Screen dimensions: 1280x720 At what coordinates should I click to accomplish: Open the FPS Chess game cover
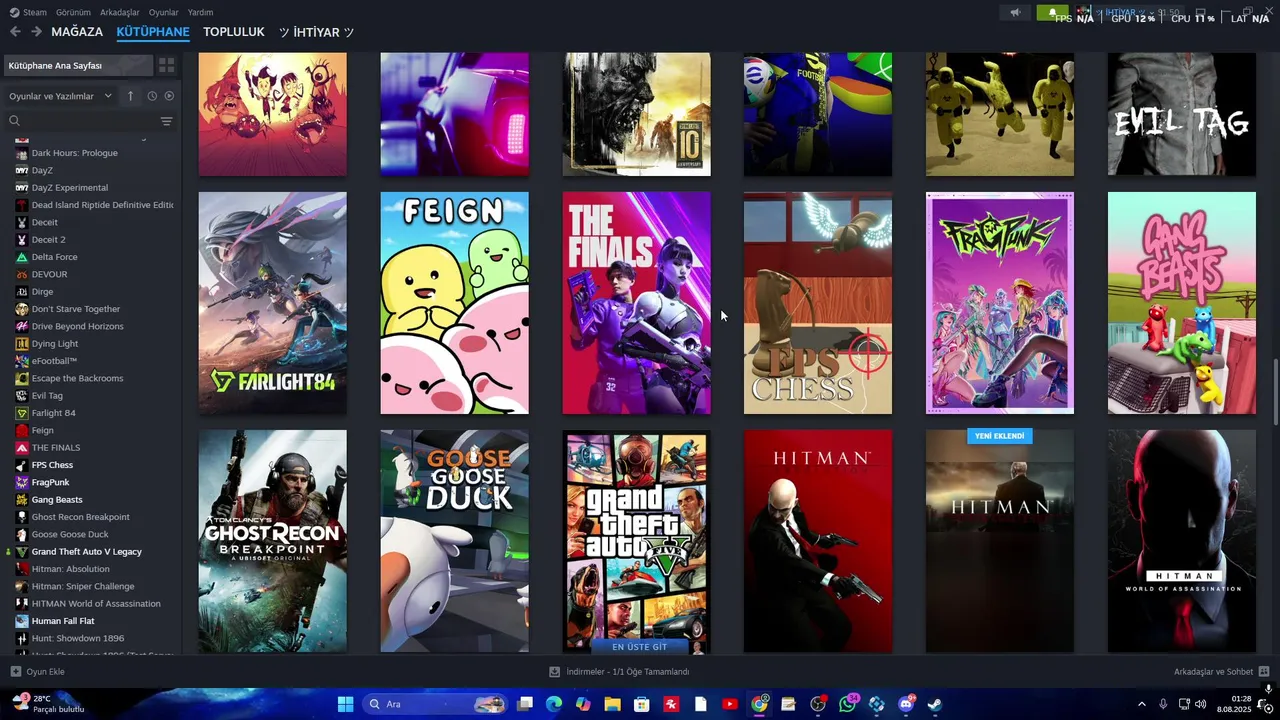click(x=818, y=303)
